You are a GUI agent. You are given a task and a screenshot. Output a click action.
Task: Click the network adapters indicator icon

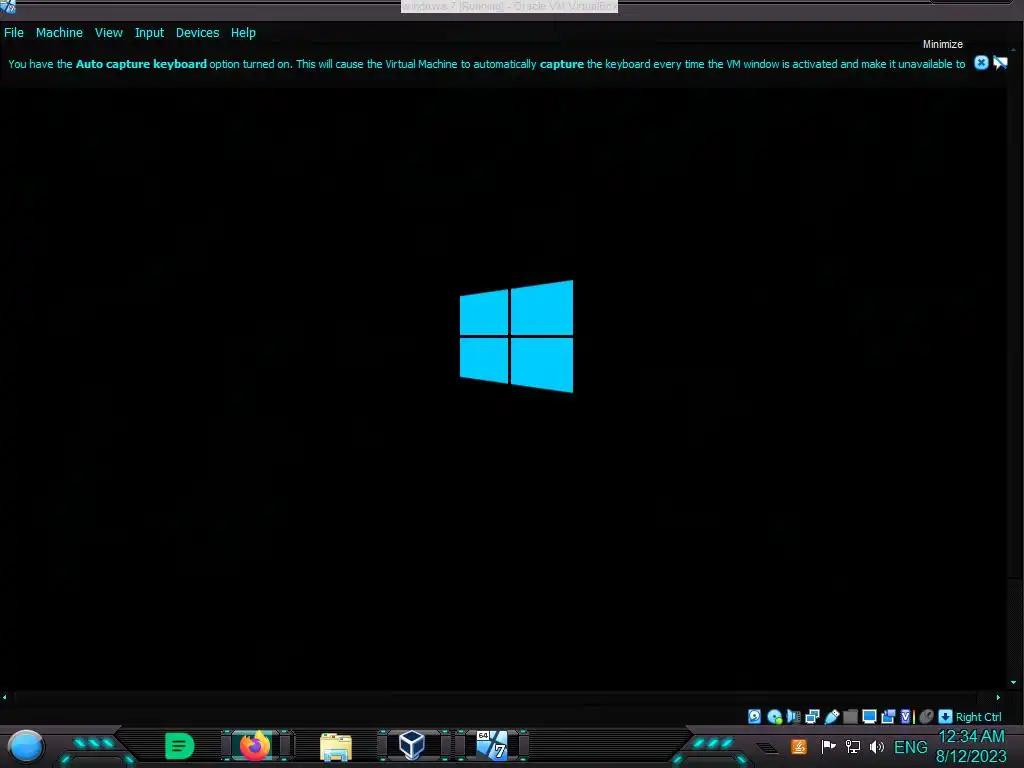(812, 716)
